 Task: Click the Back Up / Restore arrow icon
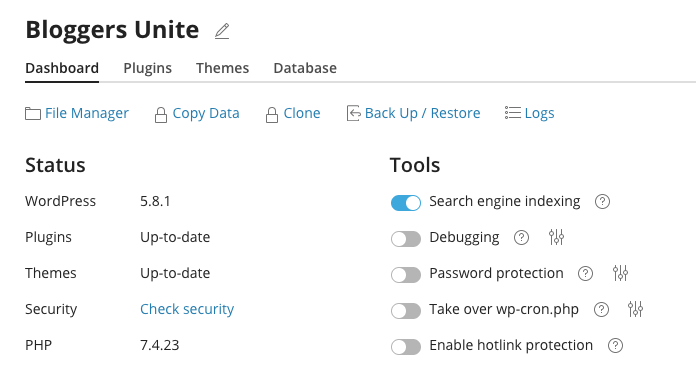pyautogui.click(x=353, y=113)
